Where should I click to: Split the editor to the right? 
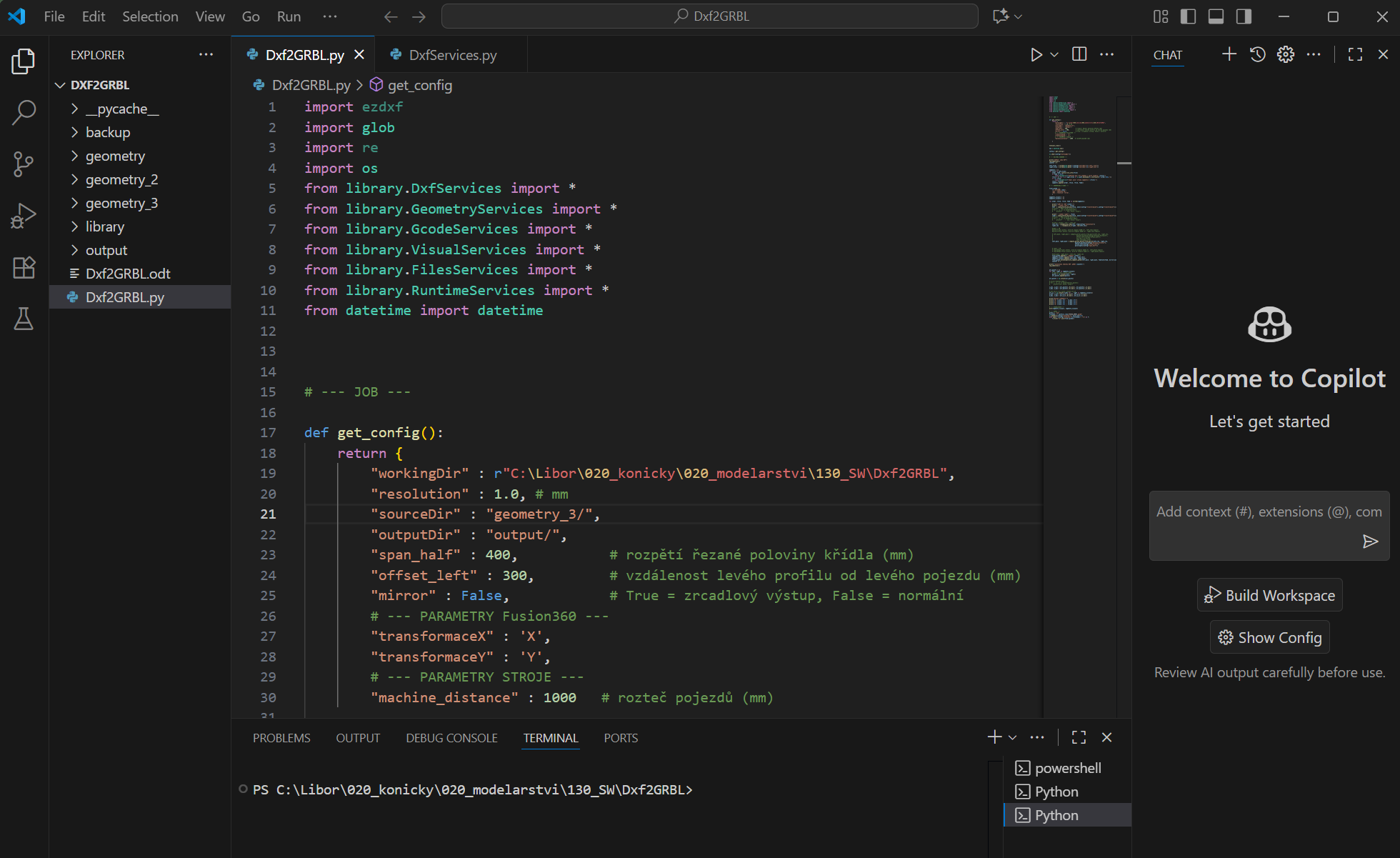click(1079, 55)
